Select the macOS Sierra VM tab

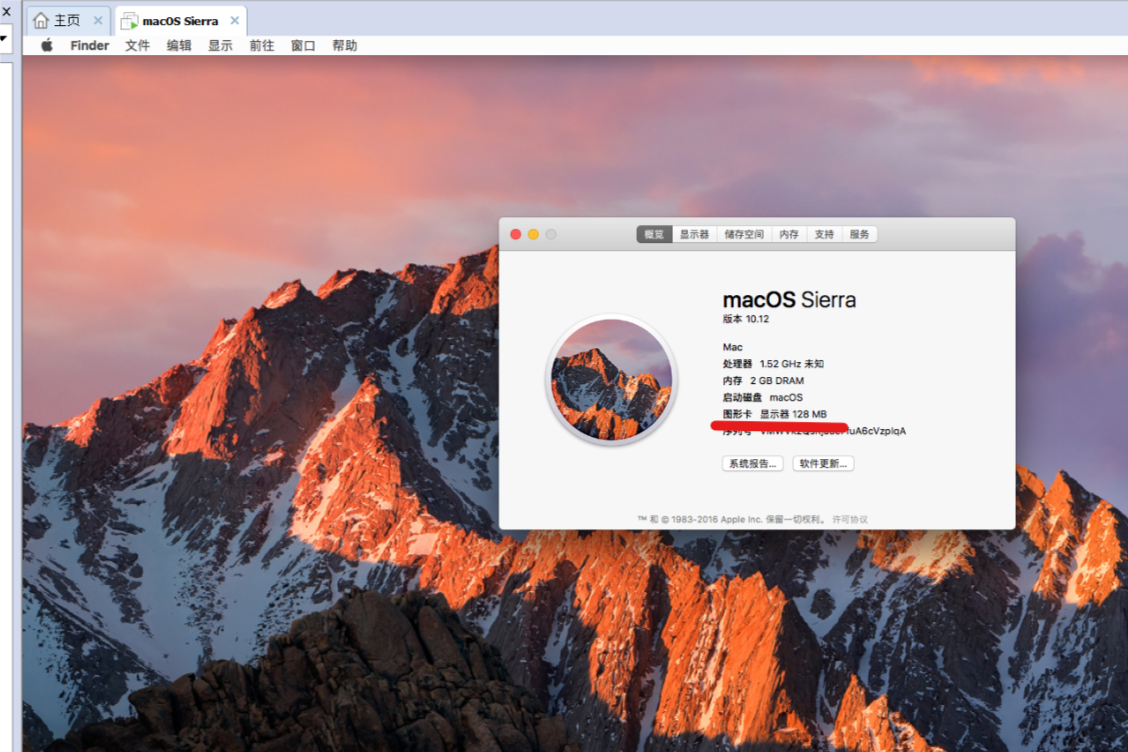[x=181, y=21]
